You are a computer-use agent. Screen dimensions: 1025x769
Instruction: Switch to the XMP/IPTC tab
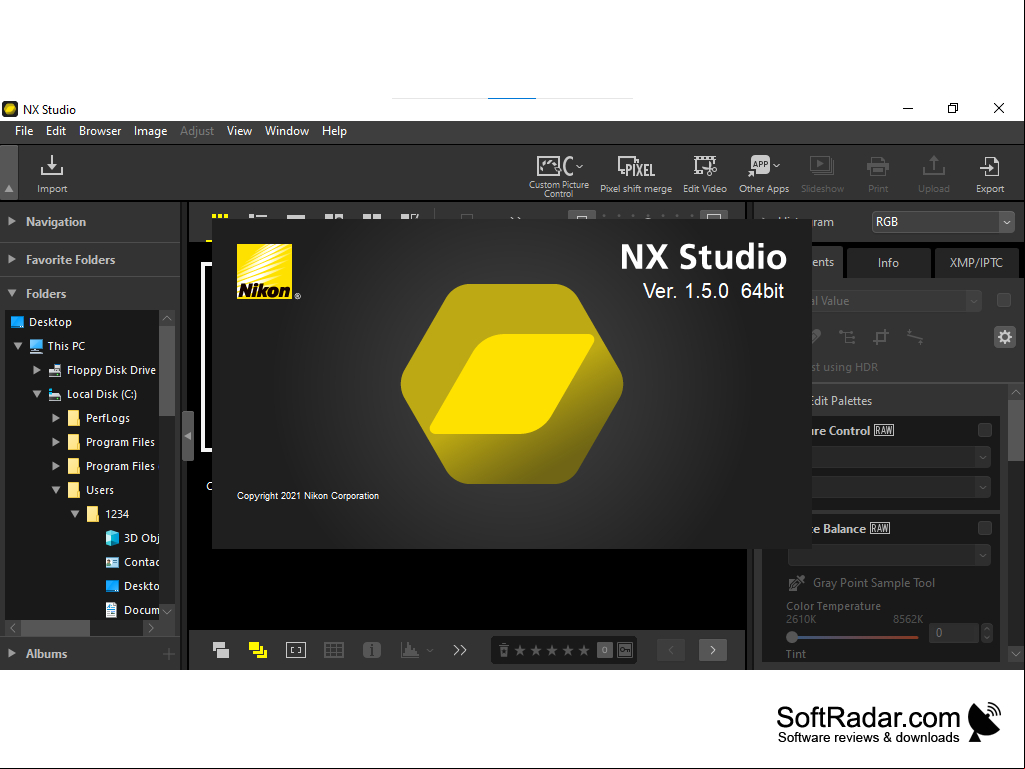point(976,263)
